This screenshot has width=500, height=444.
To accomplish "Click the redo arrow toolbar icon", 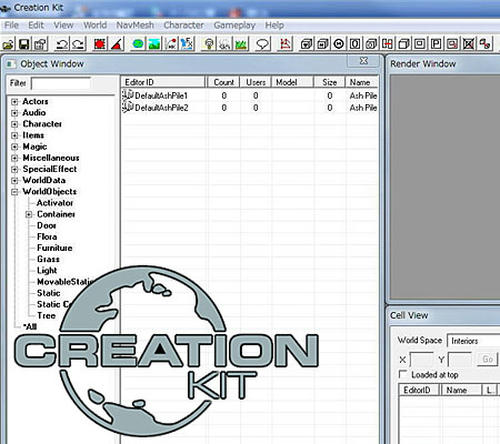I will click(78, 44).
